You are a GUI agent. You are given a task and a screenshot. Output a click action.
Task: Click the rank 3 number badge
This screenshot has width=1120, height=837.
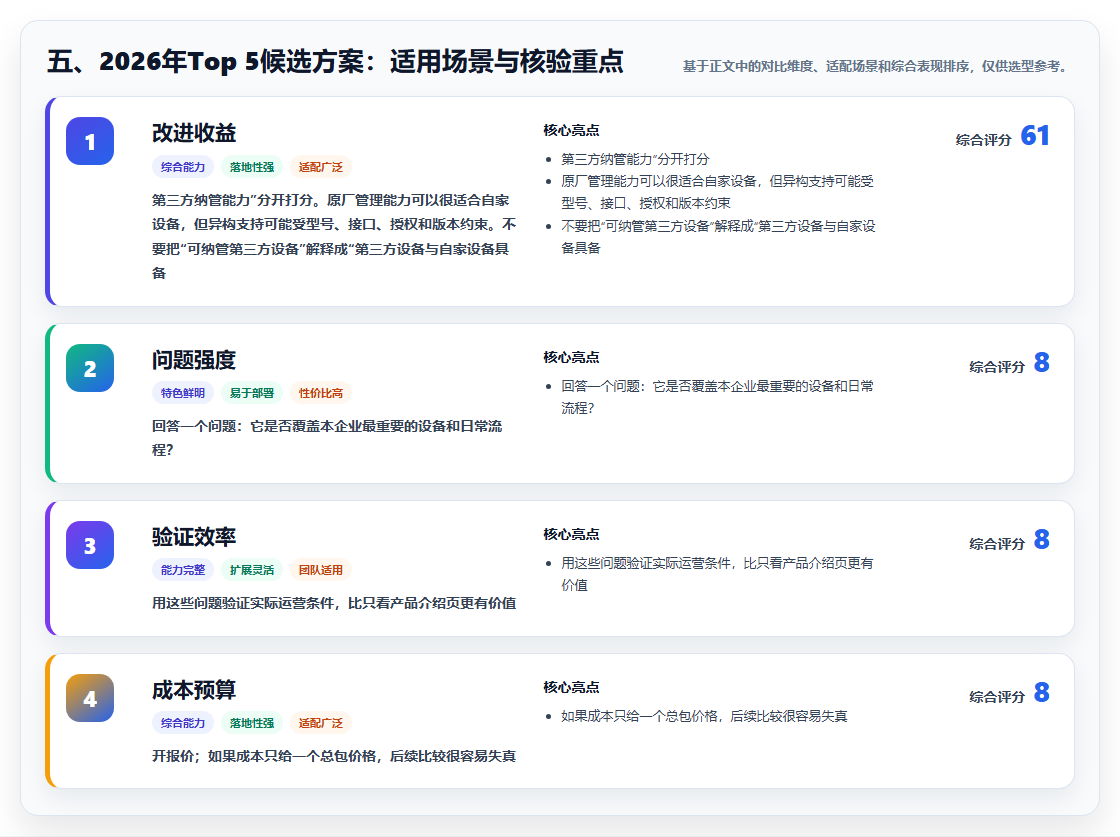90,545
